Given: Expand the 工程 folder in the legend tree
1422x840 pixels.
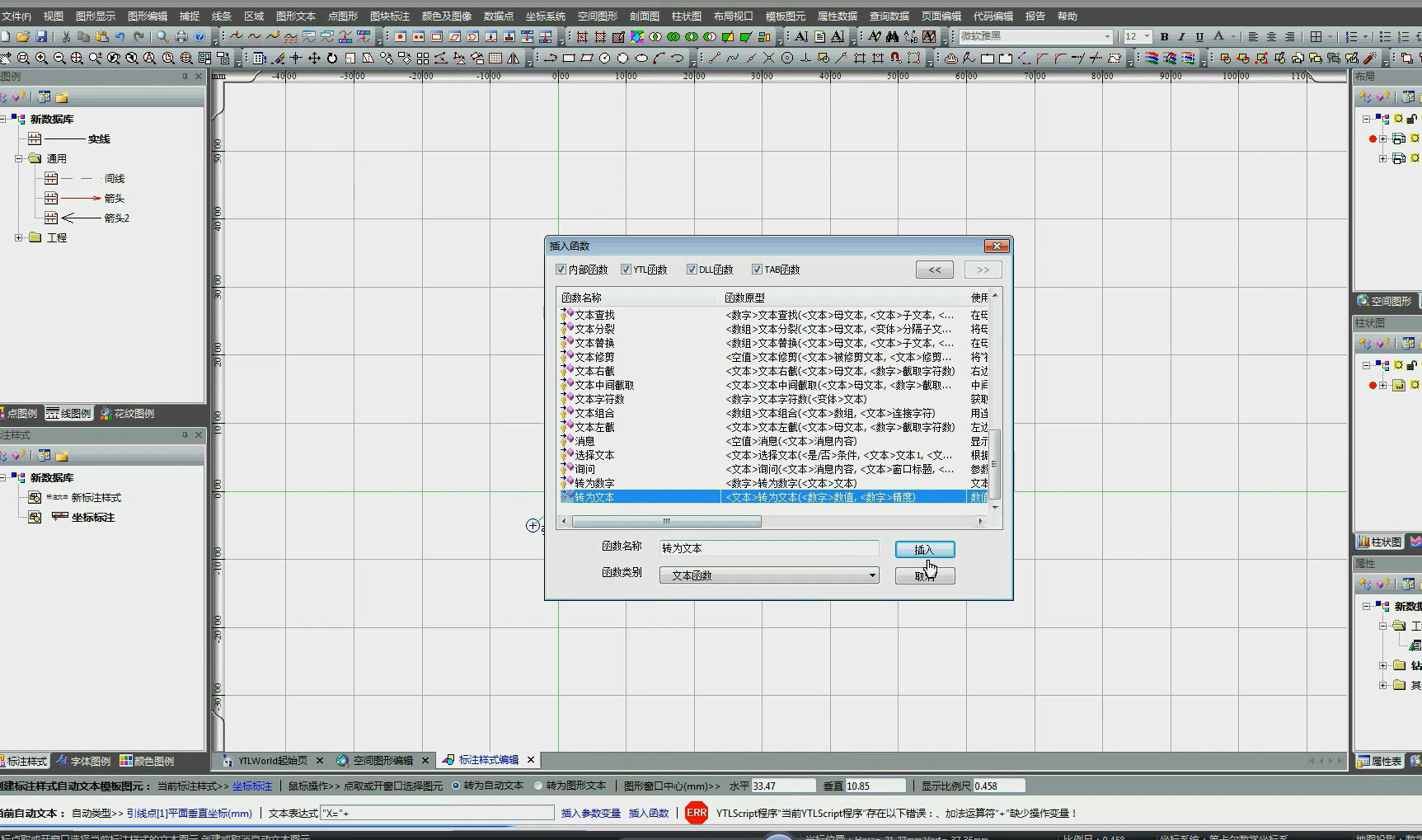Looking at the screenshot, I should point(19,237).
